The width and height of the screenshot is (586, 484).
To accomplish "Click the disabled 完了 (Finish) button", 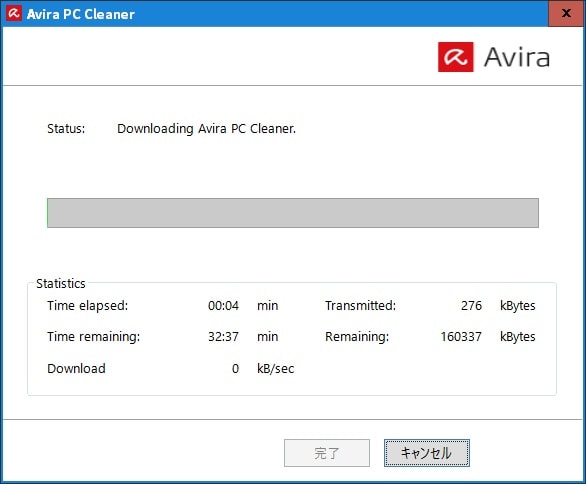I will point(327,453).
